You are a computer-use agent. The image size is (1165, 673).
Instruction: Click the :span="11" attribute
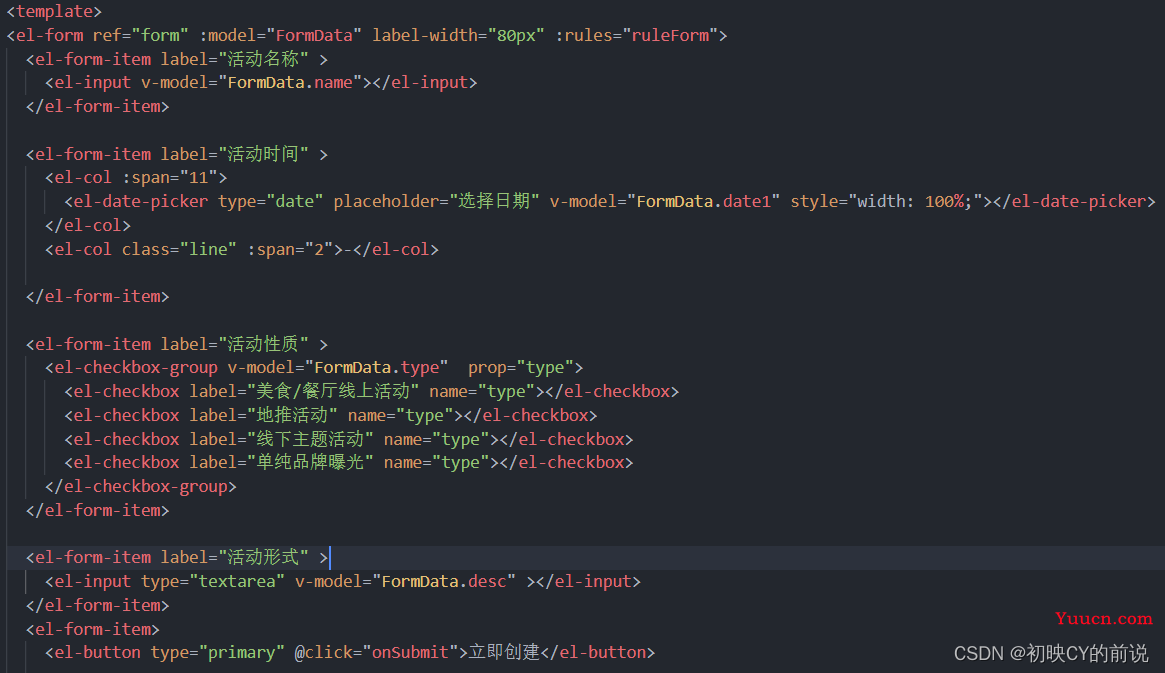coord(170,178)
